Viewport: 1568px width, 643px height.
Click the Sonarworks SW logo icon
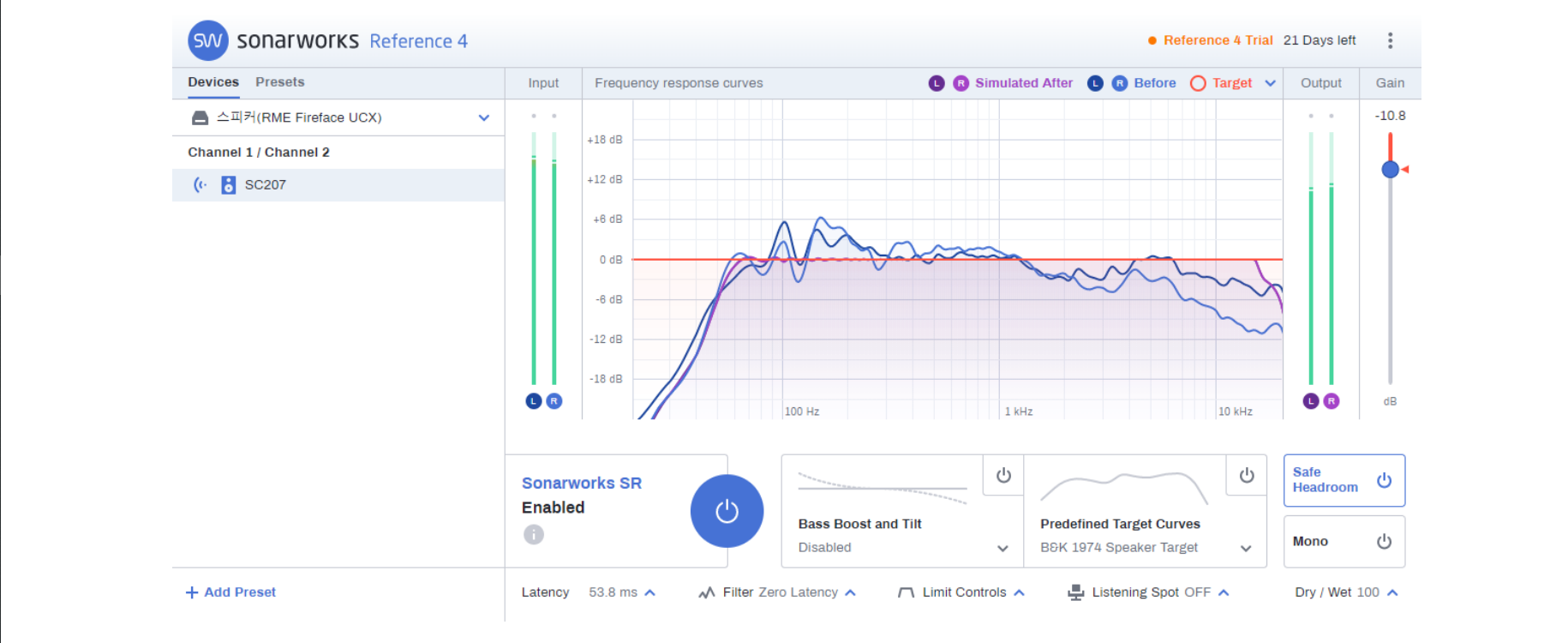[x=208, y=40]
